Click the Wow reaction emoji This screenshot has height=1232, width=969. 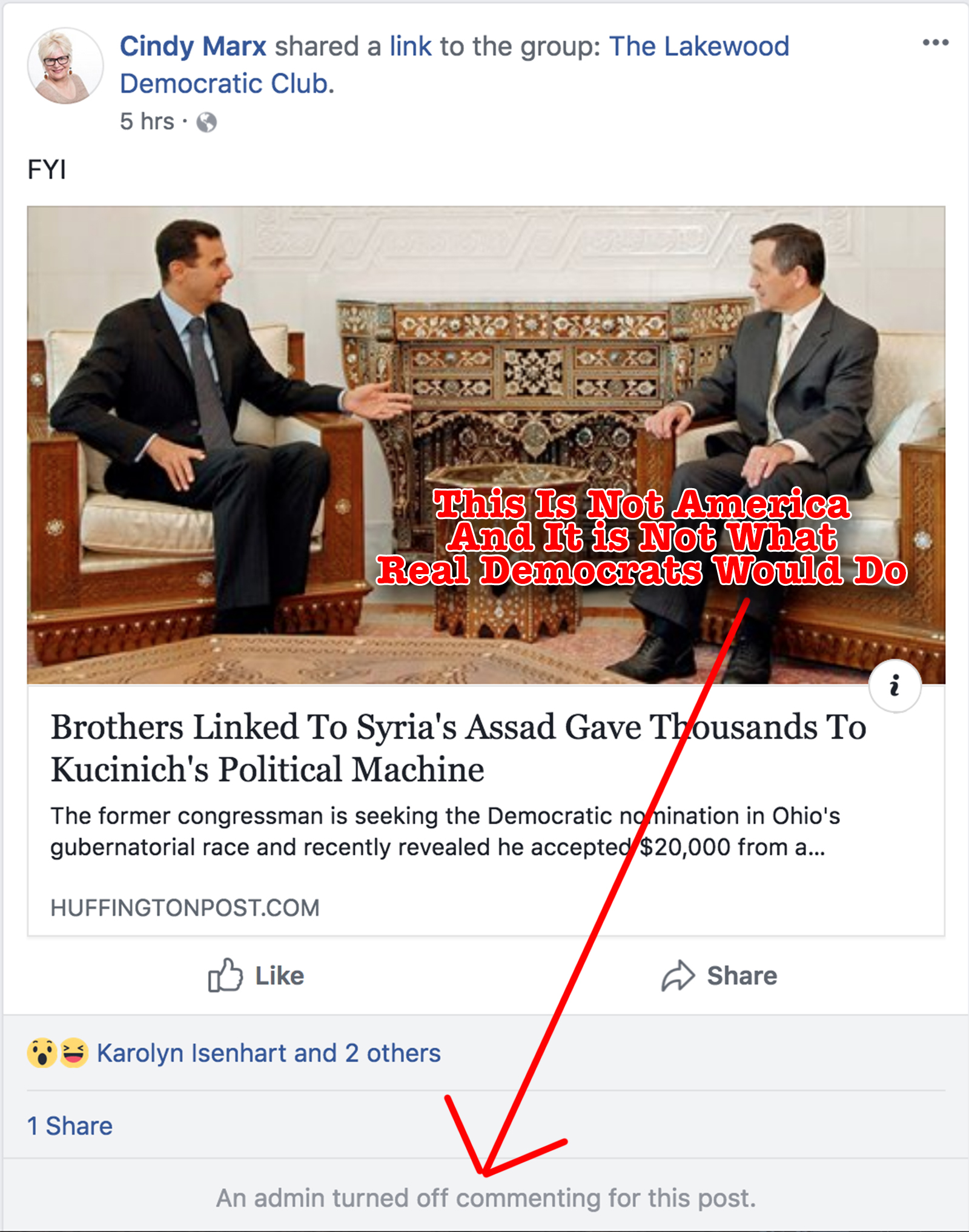[42, 1053]
